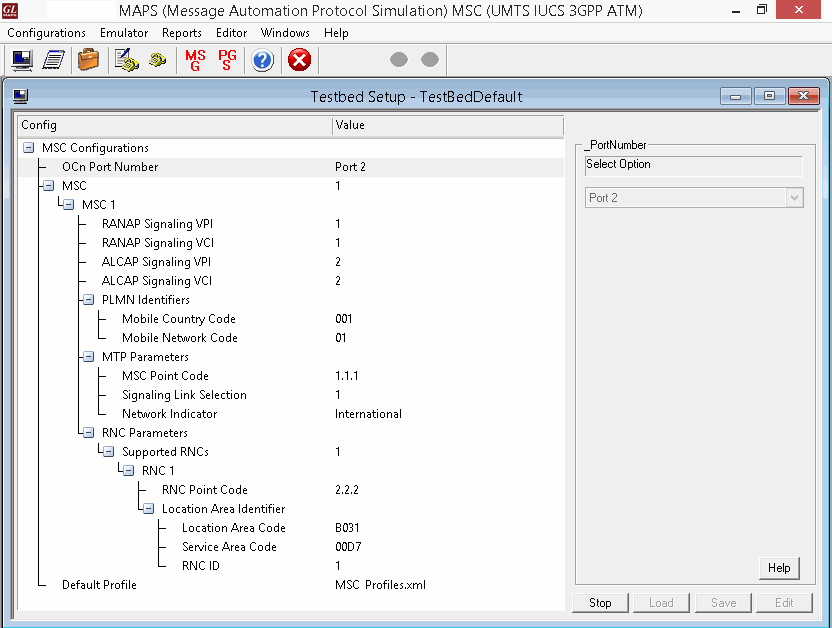
Task: Open the Emulator menu
Action: click(123, 32)
